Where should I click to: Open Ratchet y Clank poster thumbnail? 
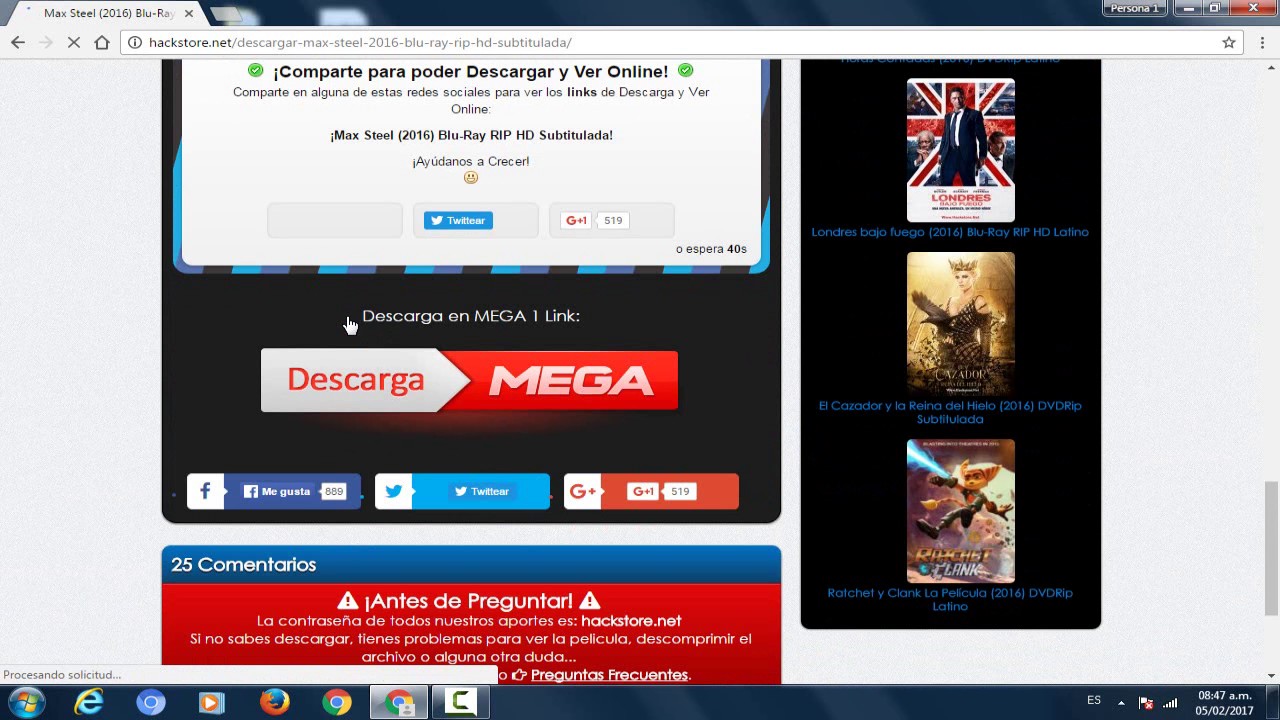(x=960, y=511)
